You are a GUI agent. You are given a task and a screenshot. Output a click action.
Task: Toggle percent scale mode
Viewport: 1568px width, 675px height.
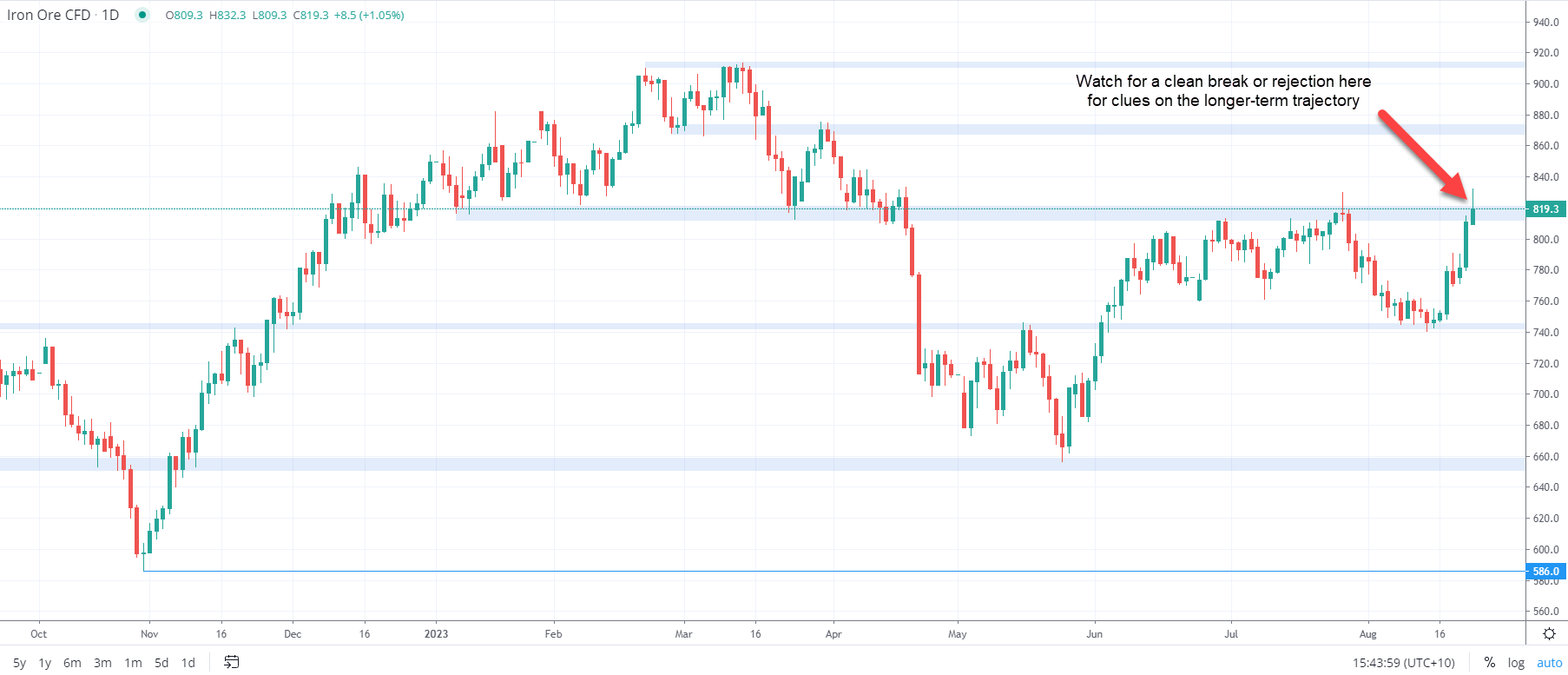(1490, 662)
